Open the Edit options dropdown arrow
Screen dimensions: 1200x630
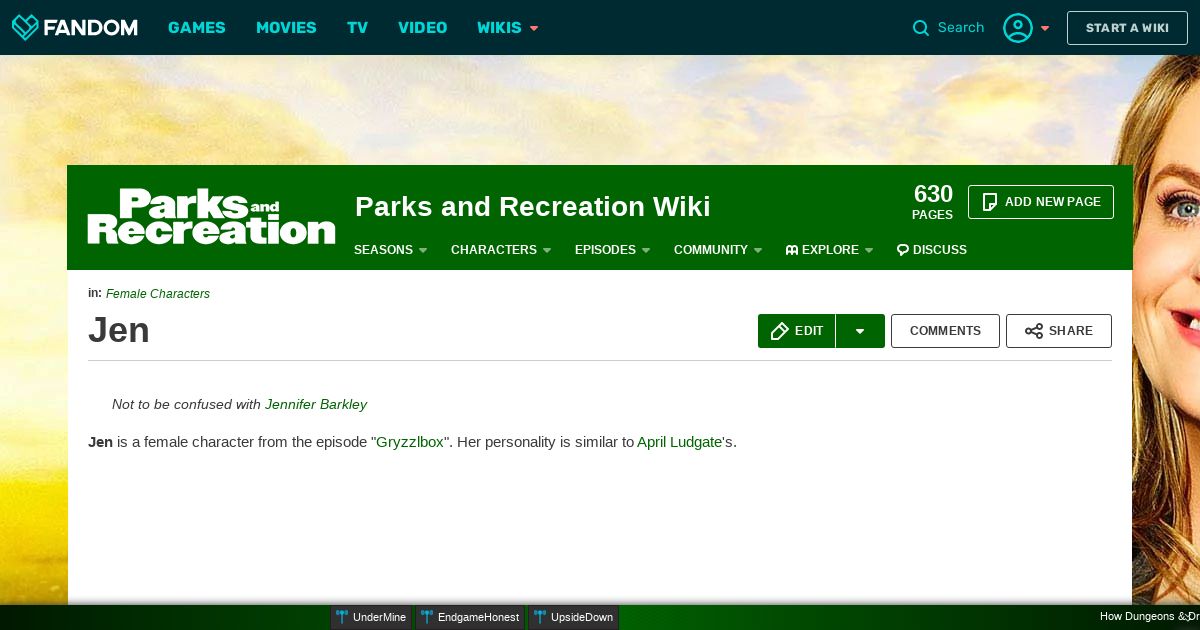click(860, 331)
